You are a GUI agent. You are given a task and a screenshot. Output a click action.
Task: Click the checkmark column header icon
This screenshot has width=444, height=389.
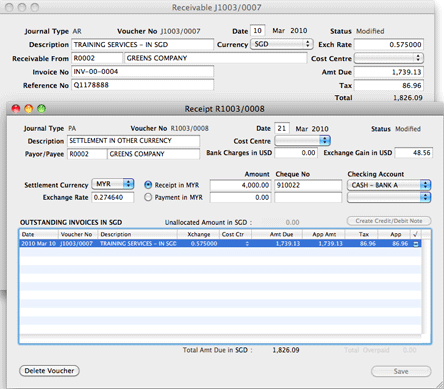pyautogui.click(x=415, y=234)
